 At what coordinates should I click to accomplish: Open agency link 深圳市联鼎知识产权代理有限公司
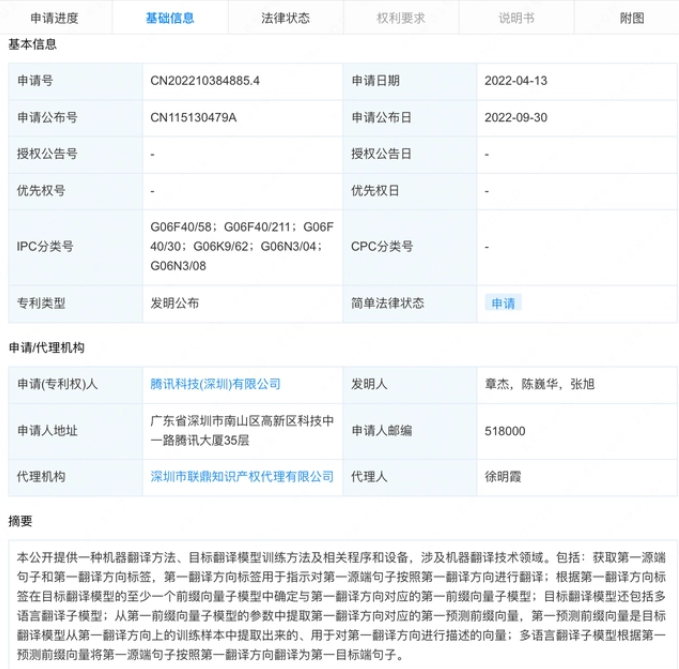tap(242, 477)
